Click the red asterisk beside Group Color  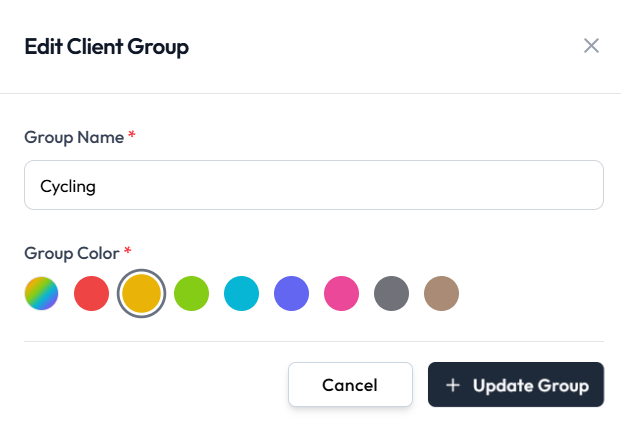click(x=127, y=251)
